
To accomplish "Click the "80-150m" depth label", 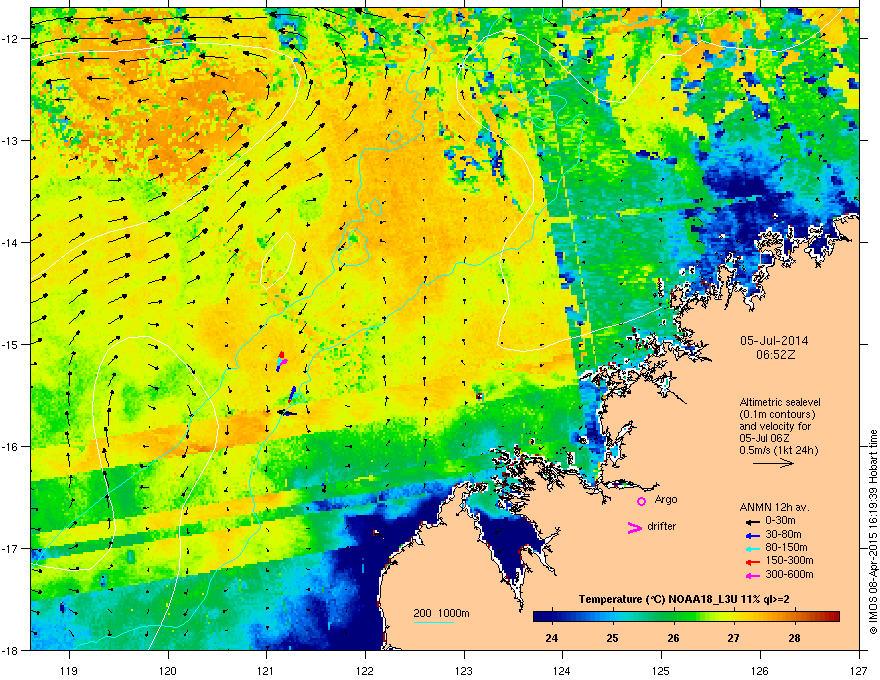I will pyautogui.click(x=786, y=547).
